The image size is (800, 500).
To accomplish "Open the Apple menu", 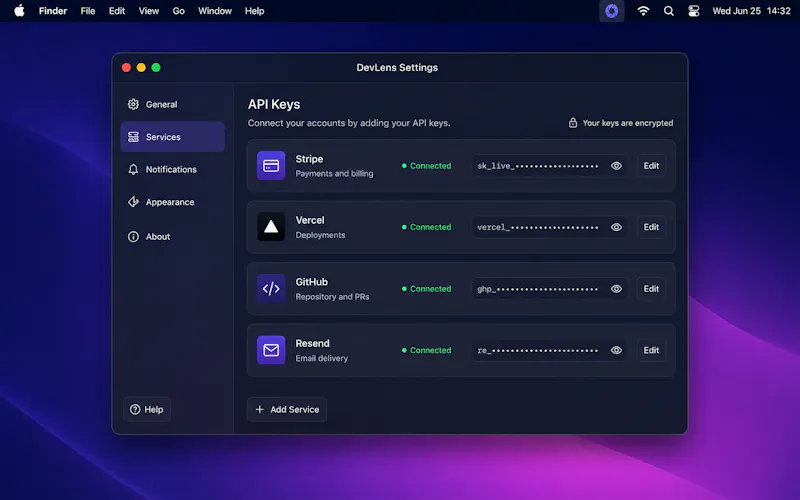I will point(19,11).
